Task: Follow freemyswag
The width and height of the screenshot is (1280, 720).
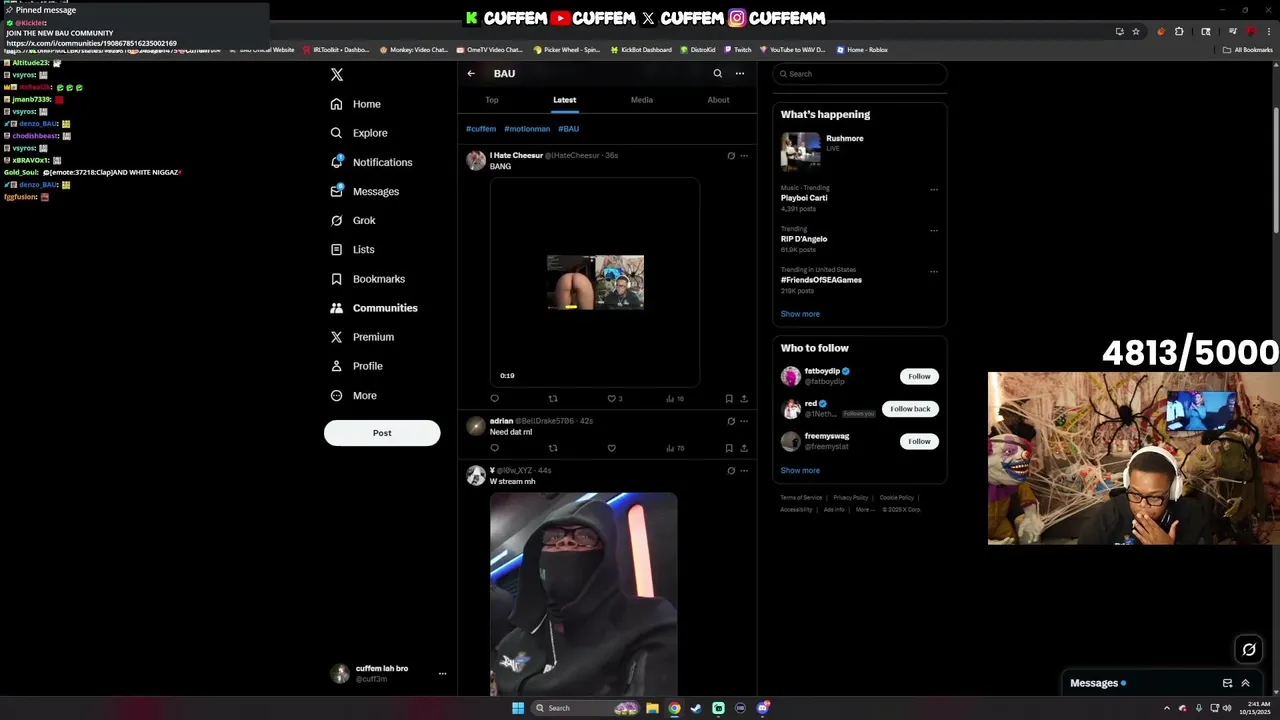Action: click(919, 441)
